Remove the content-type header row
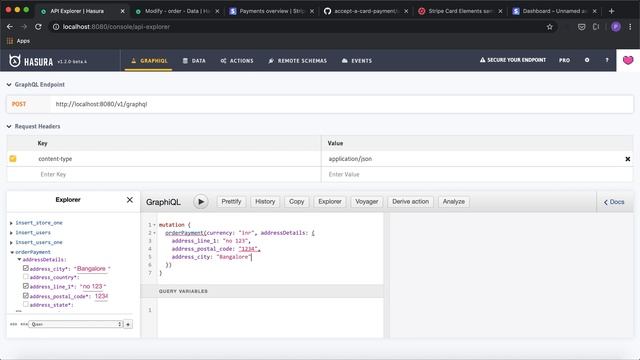This screenshot has width=640, height=360. coord(627,159)
